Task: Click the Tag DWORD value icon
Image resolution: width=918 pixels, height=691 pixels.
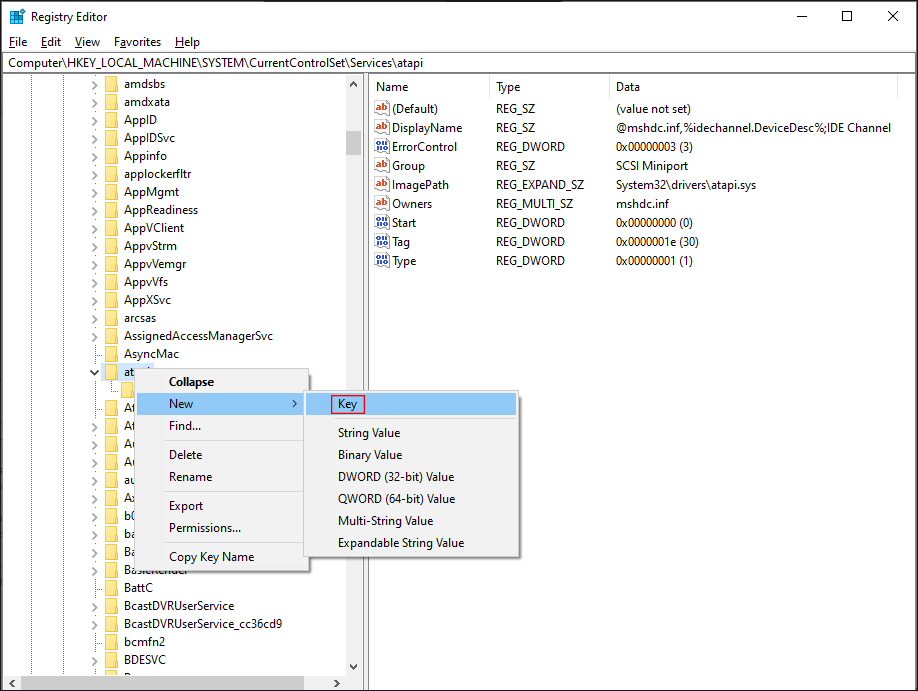Action: [382, 241]
